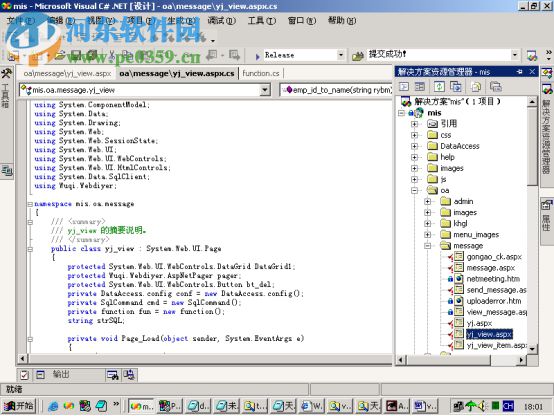Select the menu_images folder
Screen dimensions: 554x416
click(476, 235)
